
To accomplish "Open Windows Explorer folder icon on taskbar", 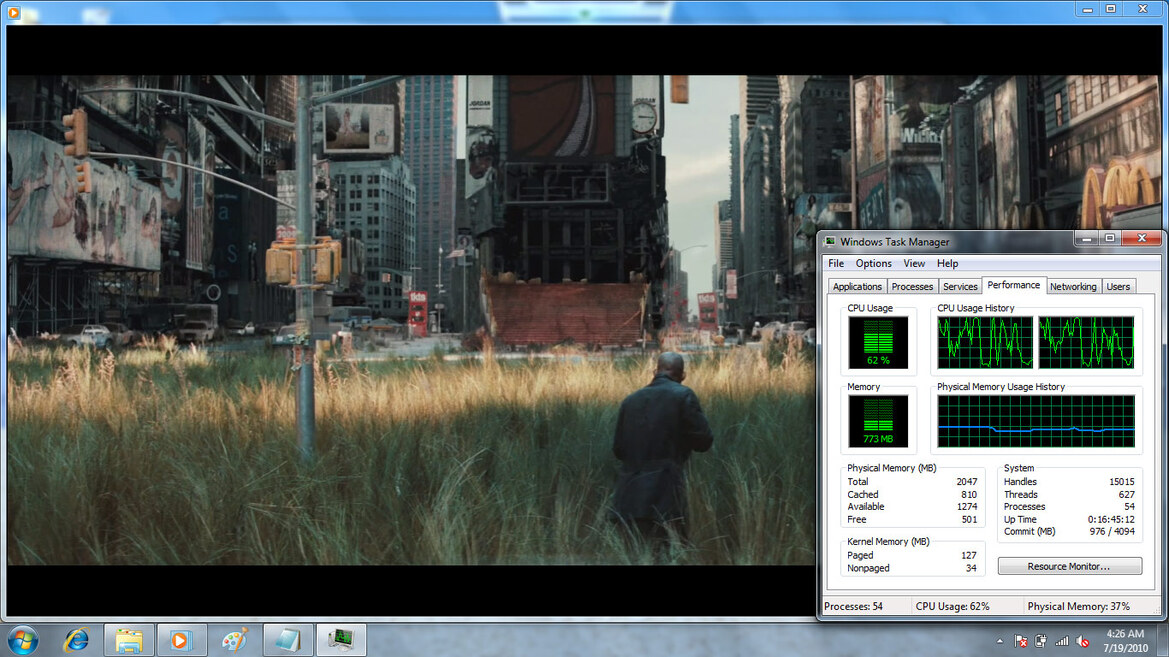I will click(129, 640).
